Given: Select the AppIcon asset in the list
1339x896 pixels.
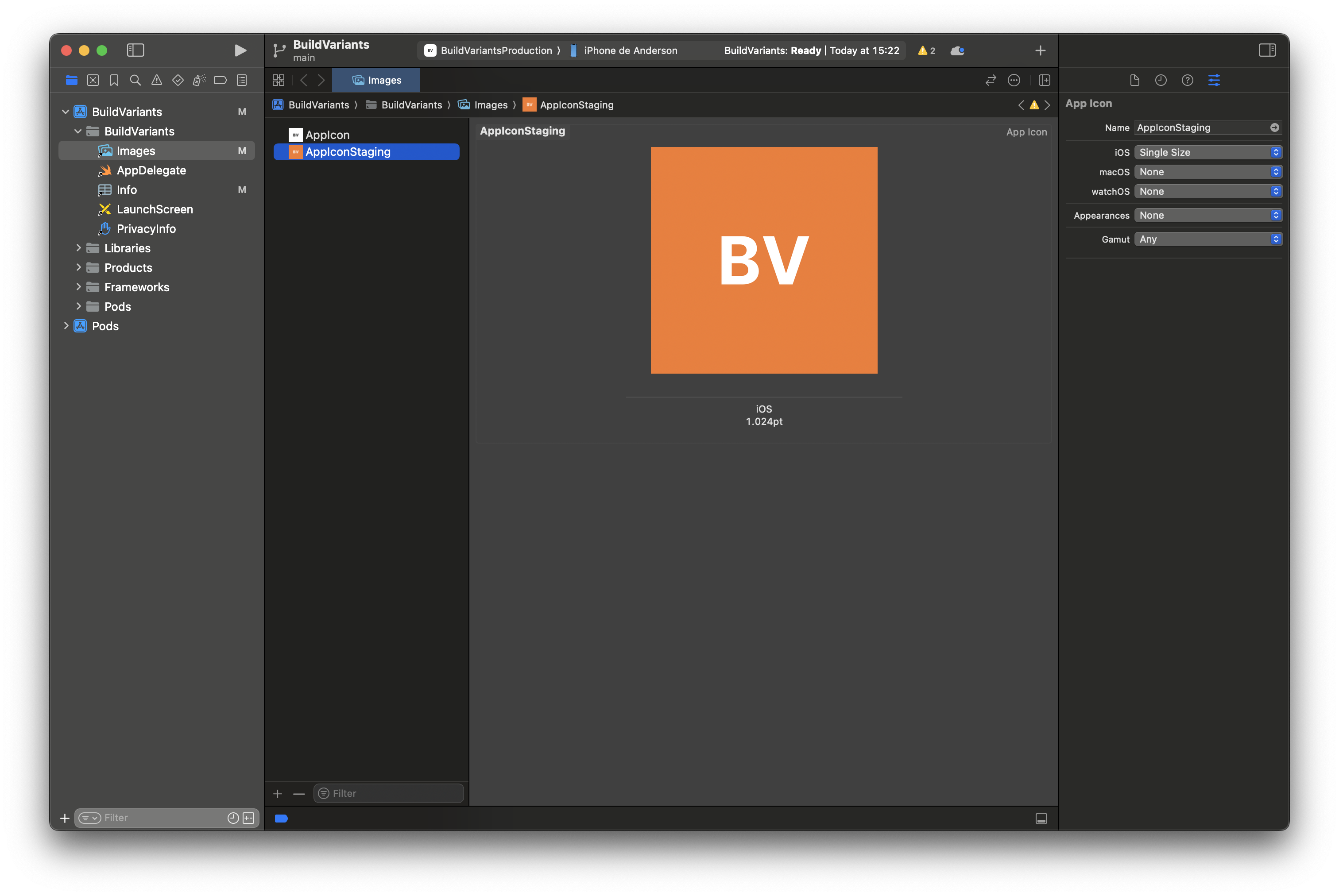Looking at the screenshot, I should pos(366,135).
